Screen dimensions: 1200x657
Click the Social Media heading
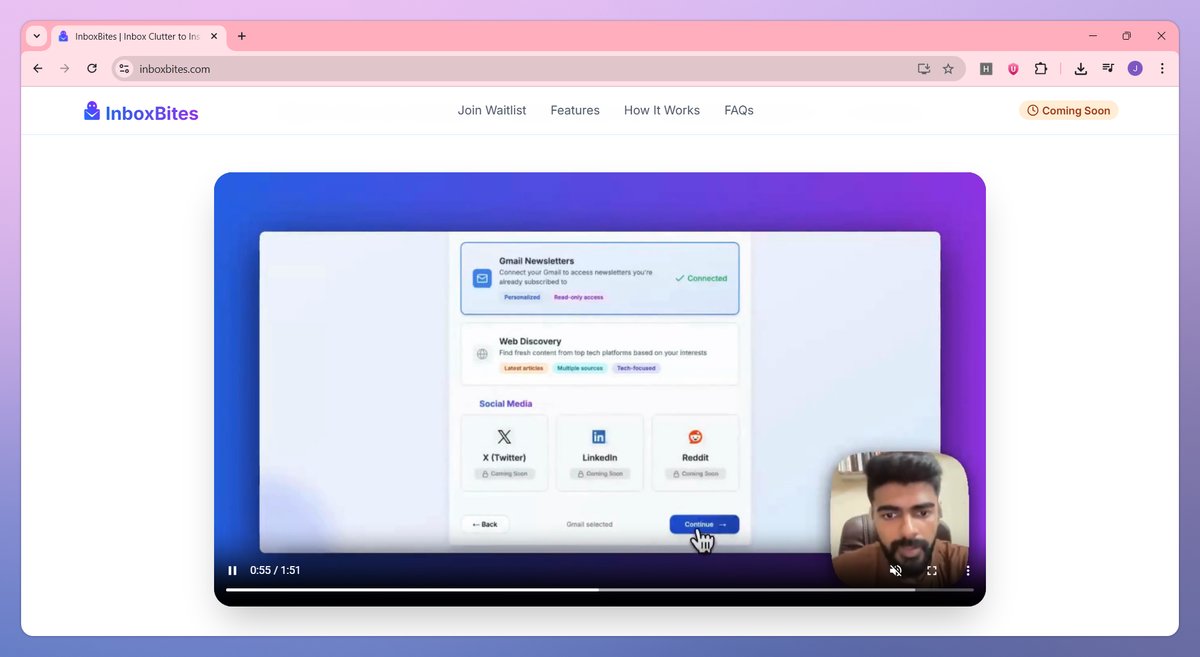(x=505, y=404)
